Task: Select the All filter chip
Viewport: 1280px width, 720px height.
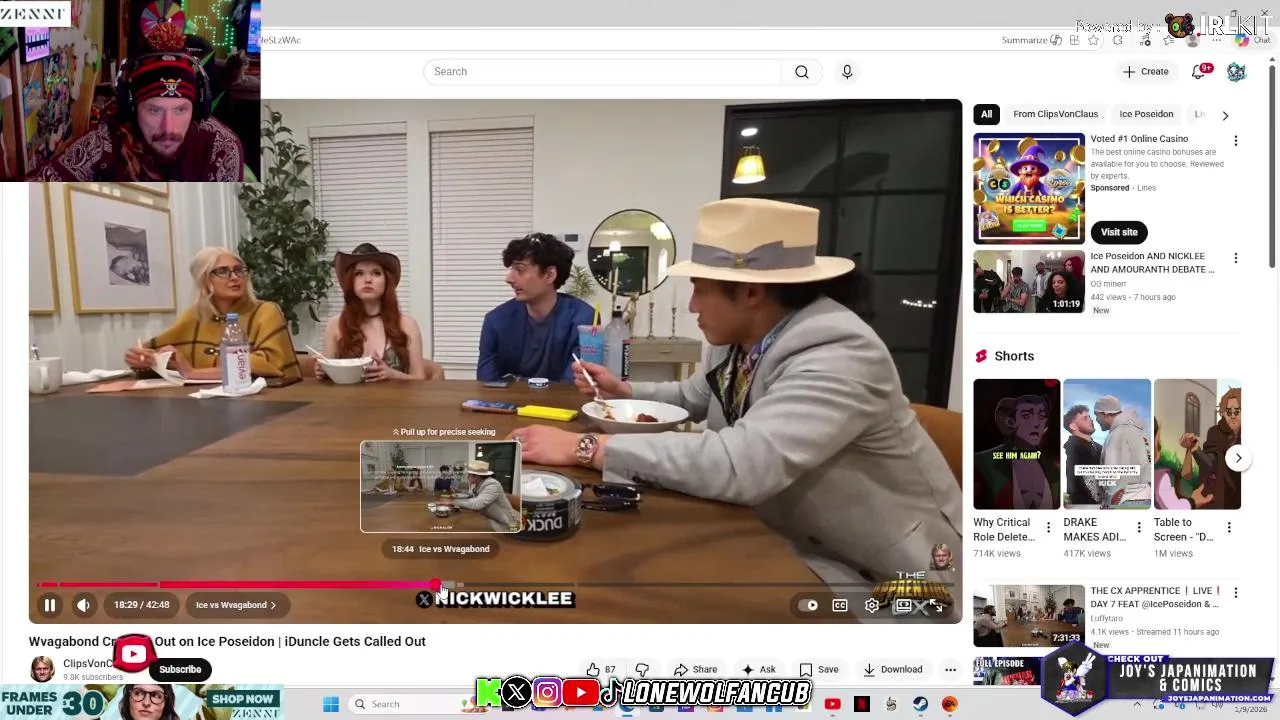Action: (x=986, y=114)
